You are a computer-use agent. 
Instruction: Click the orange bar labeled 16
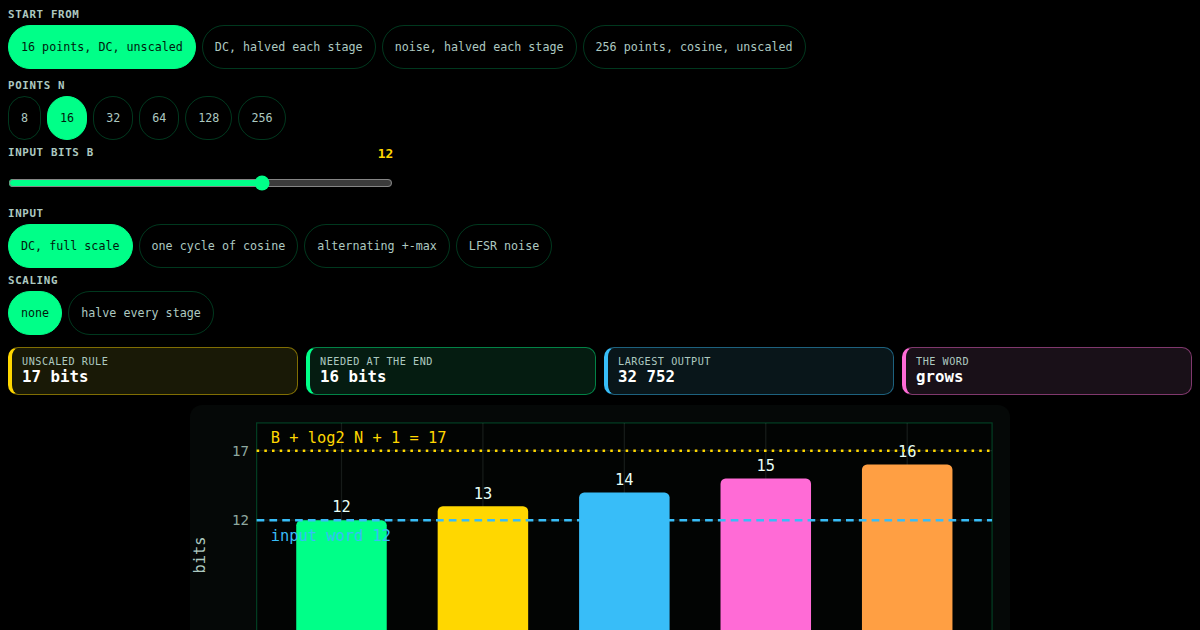tap(907, 547)
